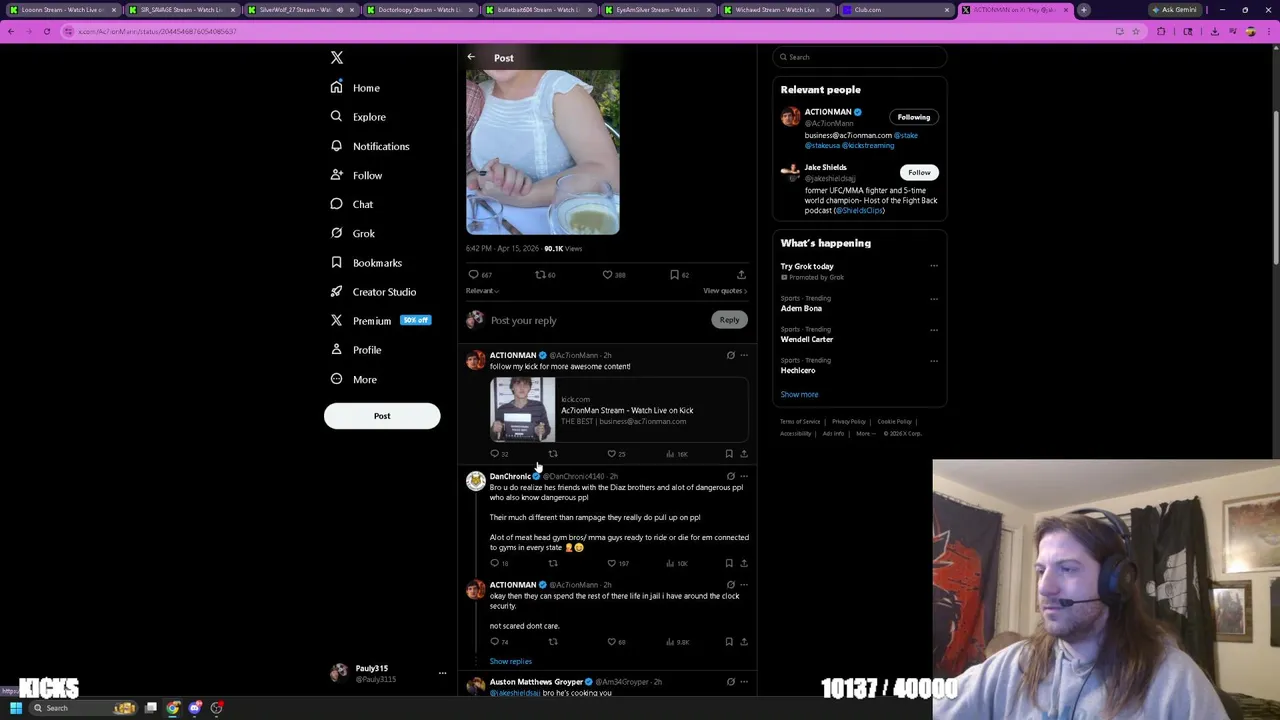Image resolution: width=1280 pixels, height=720 pixels.
Task: Open Grok in the sidebar
Action: pyautogui.click(x=352, y=233)
